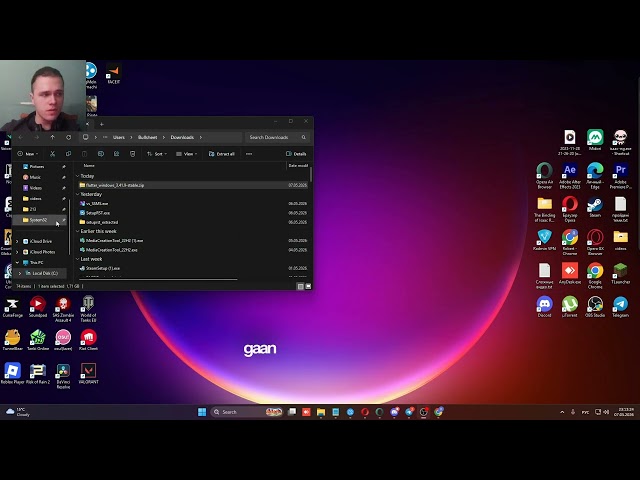Open the New dropdown in Explorer
Screen dimensions: 640x480
point(28,154)
